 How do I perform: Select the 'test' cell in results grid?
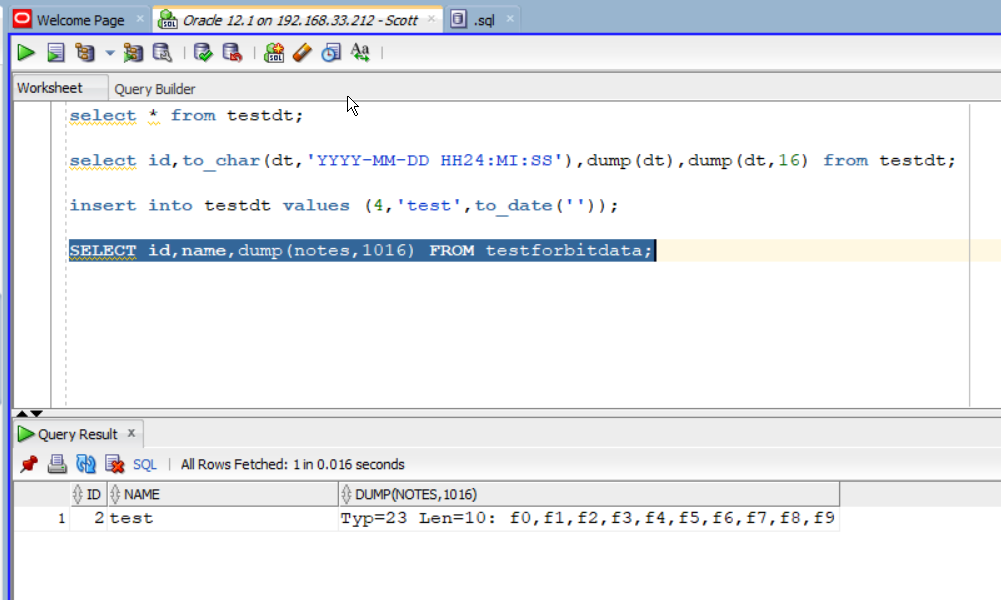(x=131, y=518)
